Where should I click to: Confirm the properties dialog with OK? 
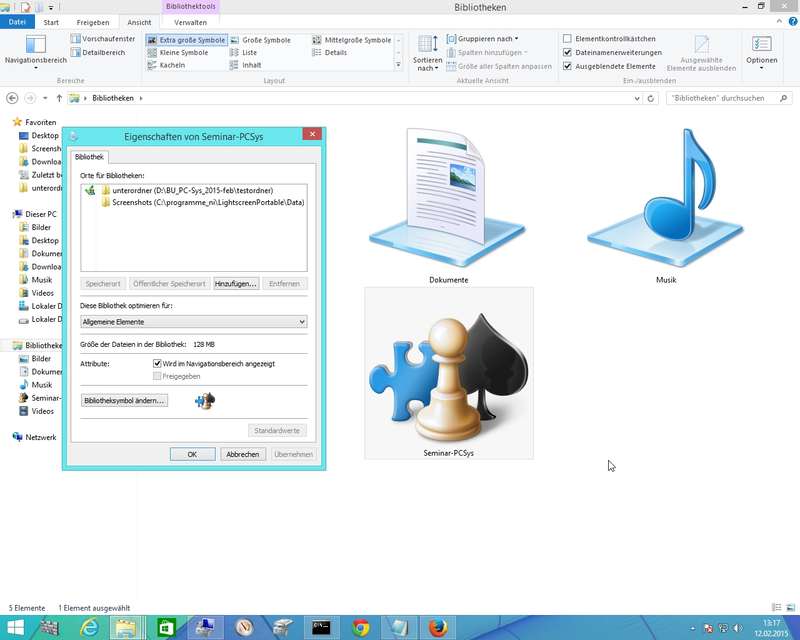pyautogui.click(x=192, y=454)
